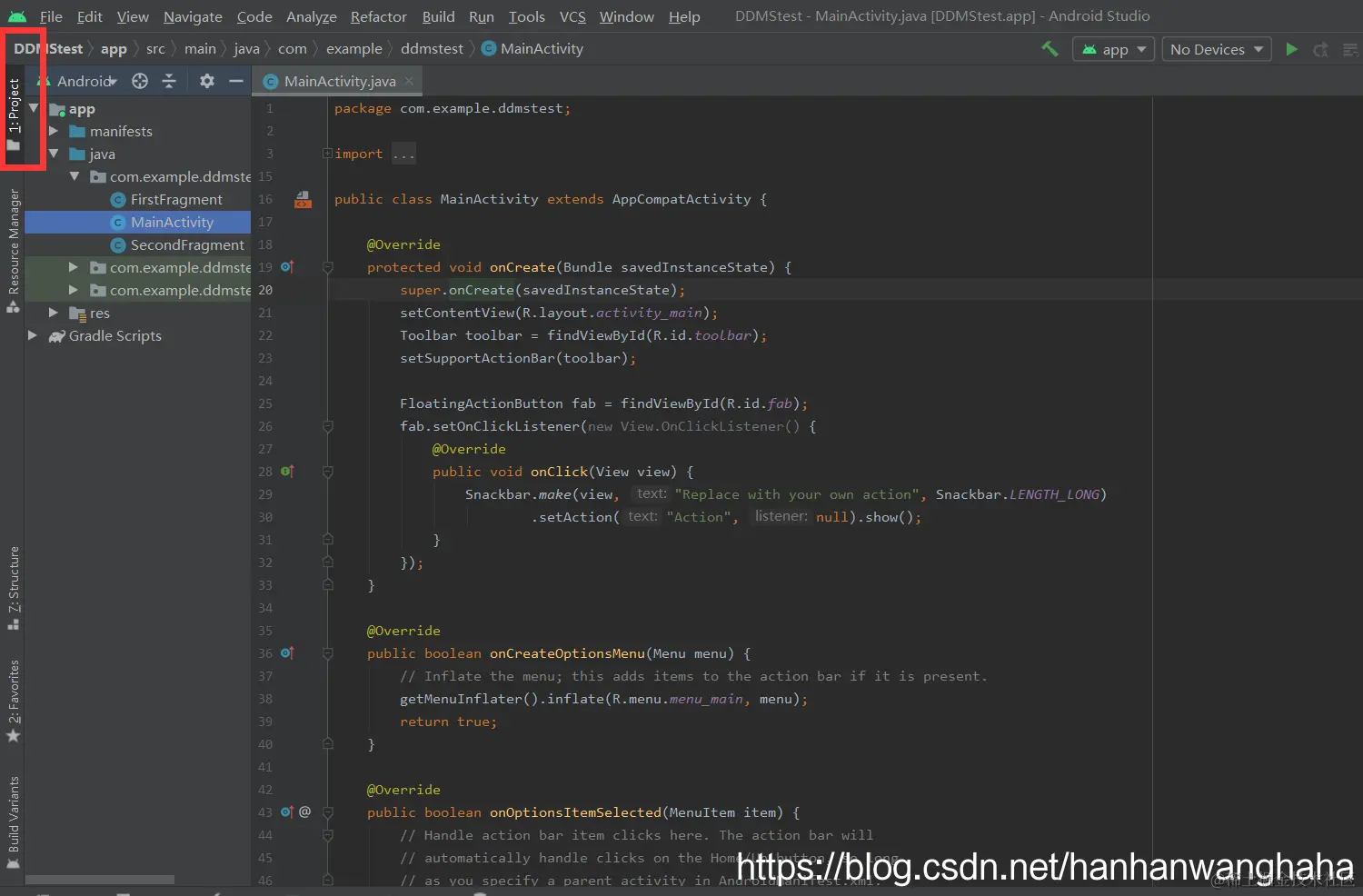Toggle fold marker at line 26 setOnClickListener
Screen dimensions: 1363x896
pos(328,426)
